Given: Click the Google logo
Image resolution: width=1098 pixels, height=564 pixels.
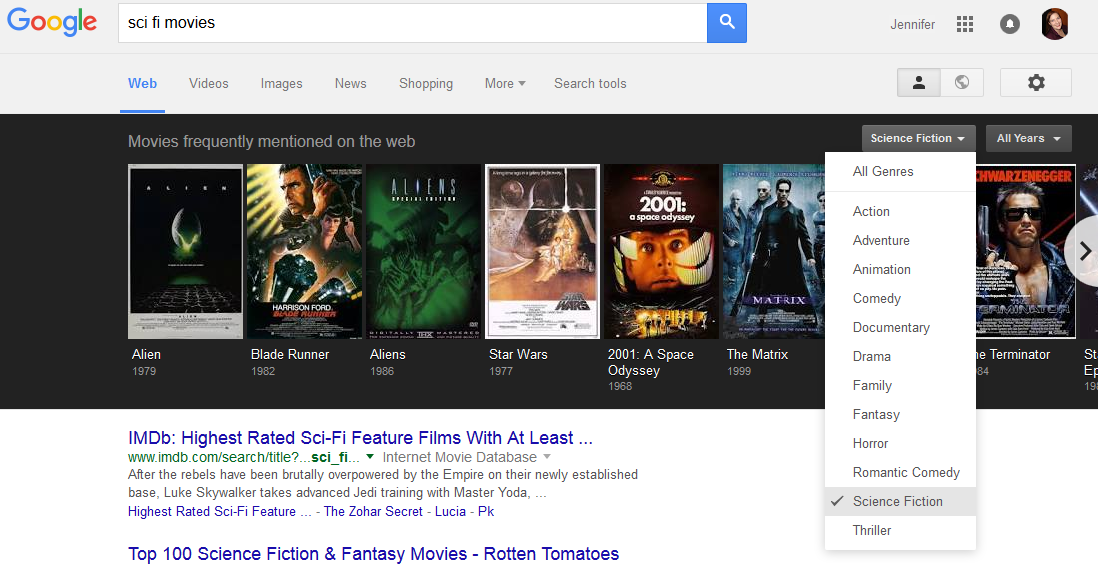Looking at the screenshot, I should [52, 23].
